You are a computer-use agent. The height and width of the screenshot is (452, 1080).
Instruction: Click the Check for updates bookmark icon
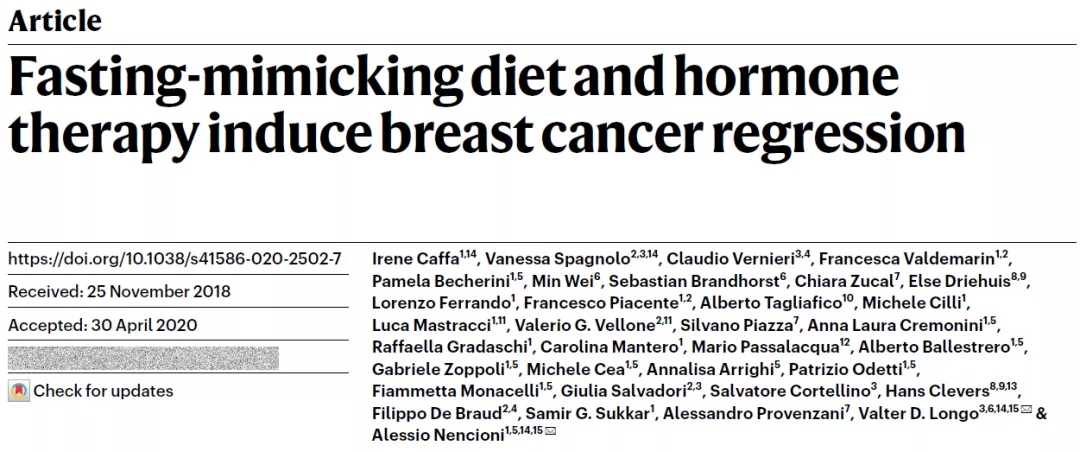point(18,391)
